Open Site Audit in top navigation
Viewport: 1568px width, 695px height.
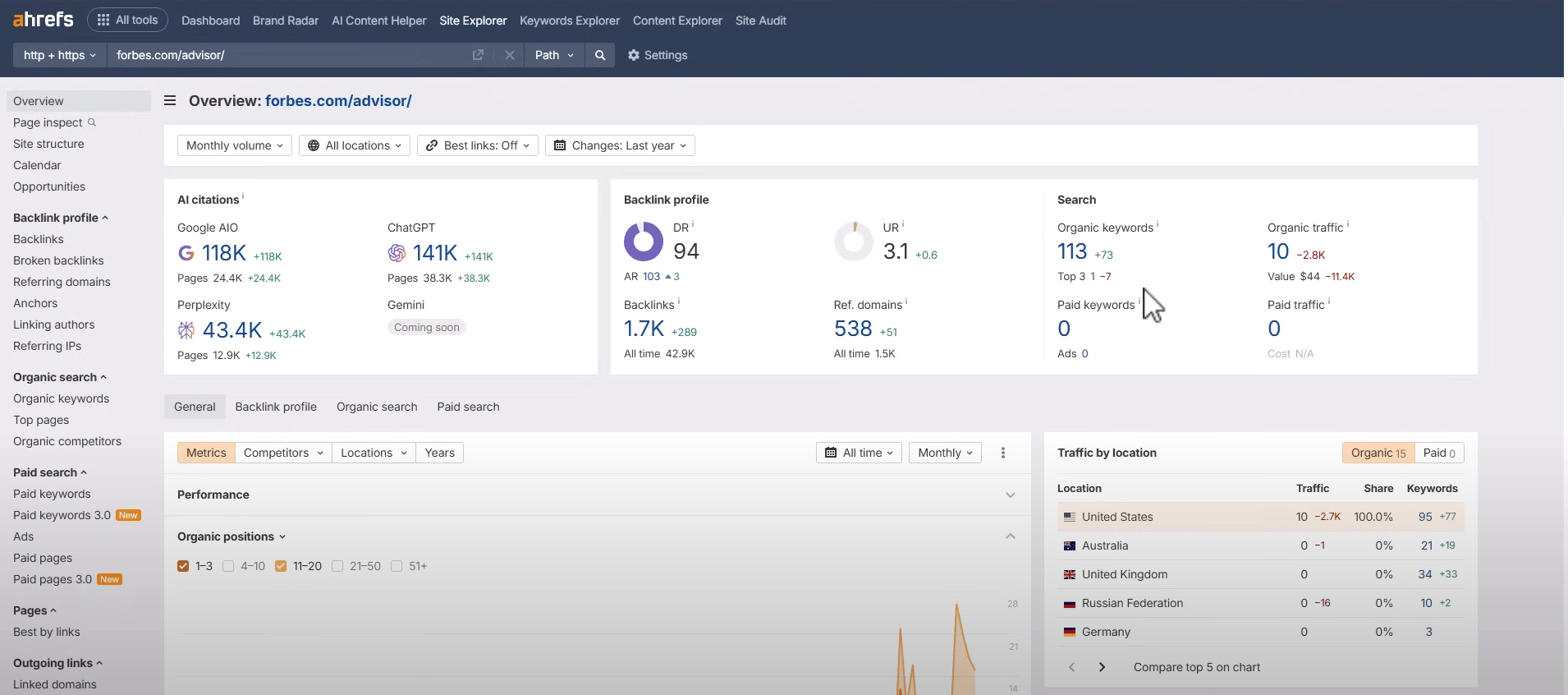761,21
